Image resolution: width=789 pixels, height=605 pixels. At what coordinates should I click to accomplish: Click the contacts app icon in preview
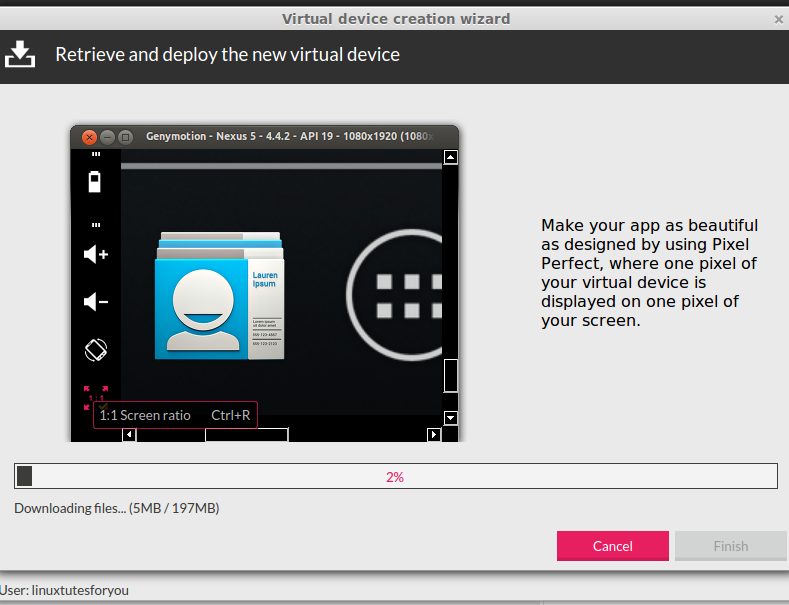(x=220, y=296)
